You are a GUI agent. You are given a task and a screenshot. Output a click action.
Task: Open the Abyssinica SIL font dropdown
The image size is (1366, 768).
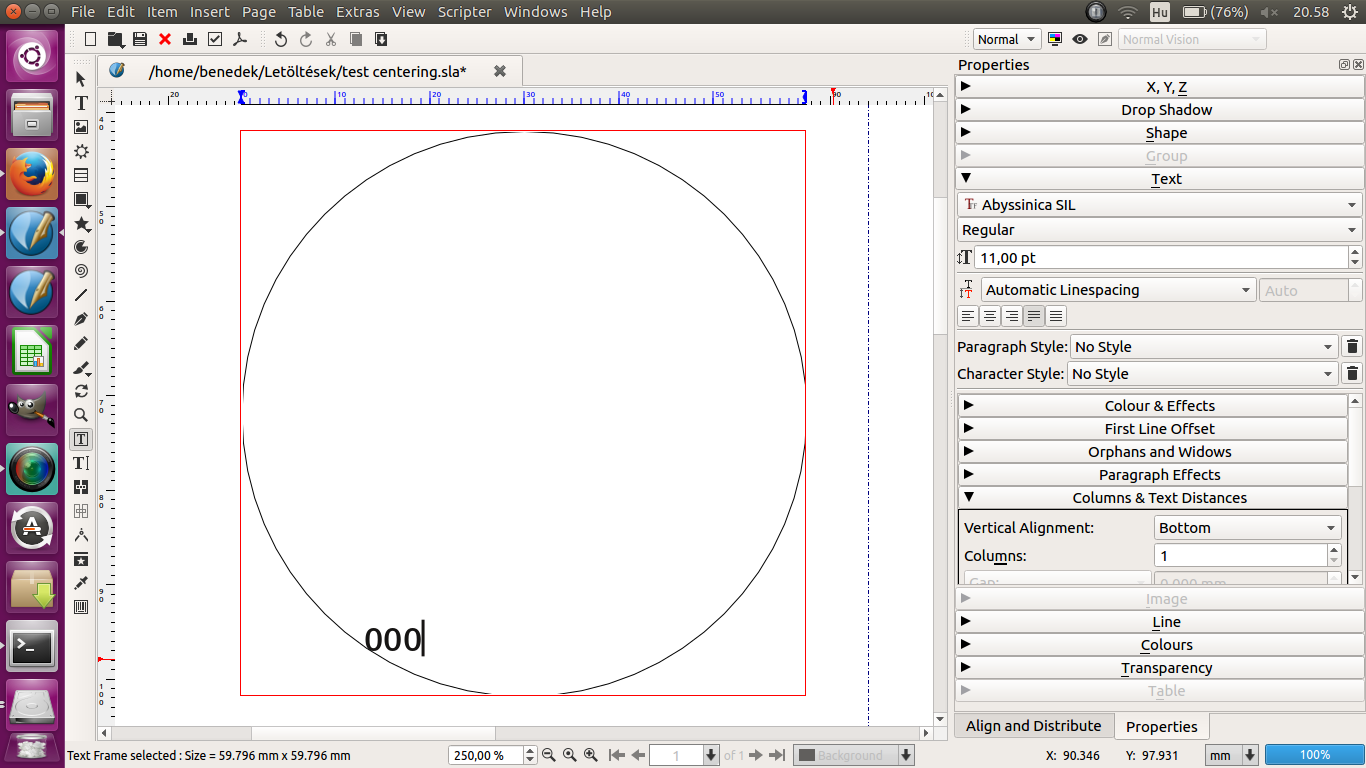coord(1160,205)
